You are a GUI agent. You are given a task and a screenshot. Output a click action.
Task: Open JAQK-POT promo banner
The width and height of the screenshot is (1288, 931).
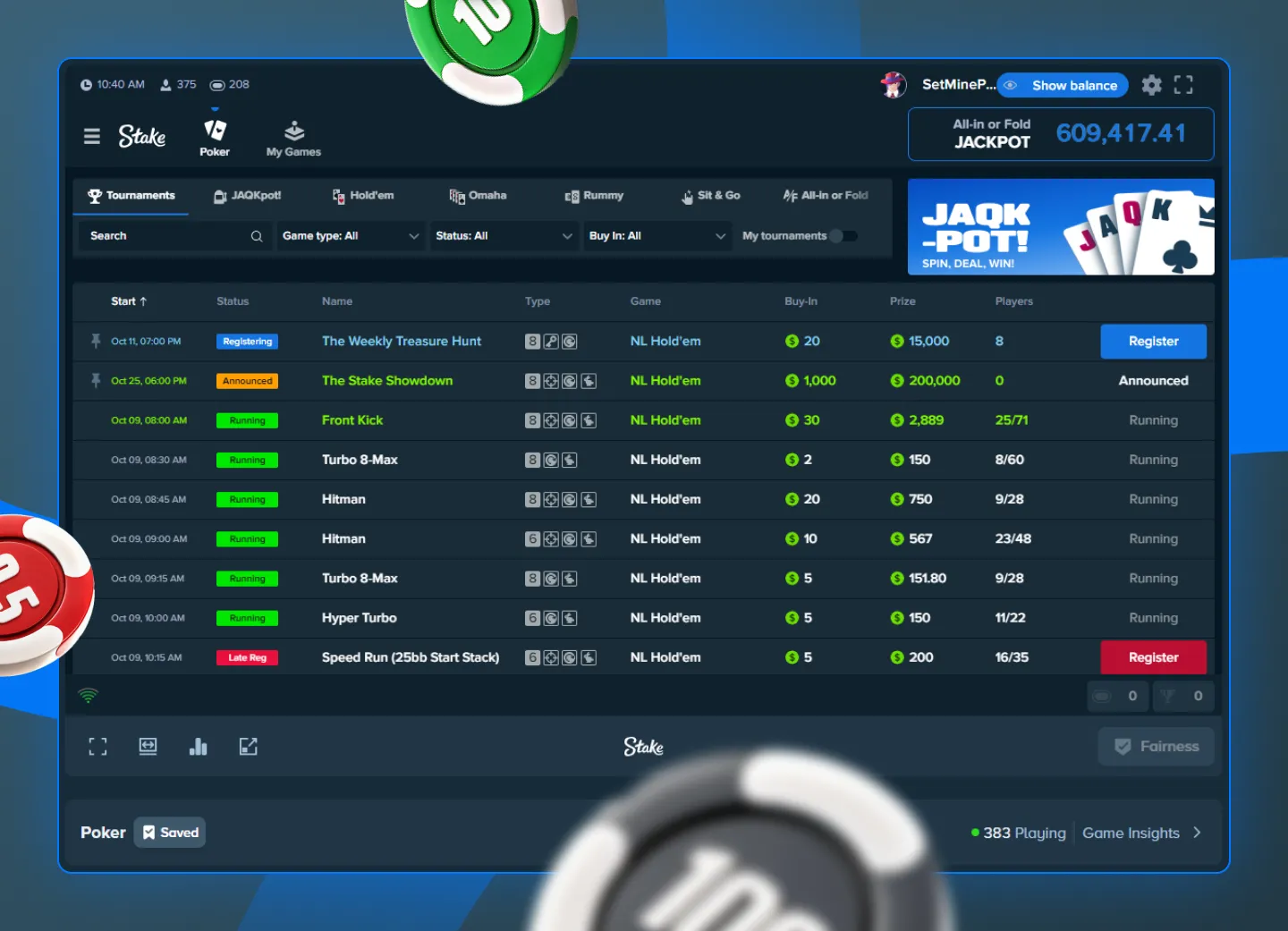(x=1061, y=227)
